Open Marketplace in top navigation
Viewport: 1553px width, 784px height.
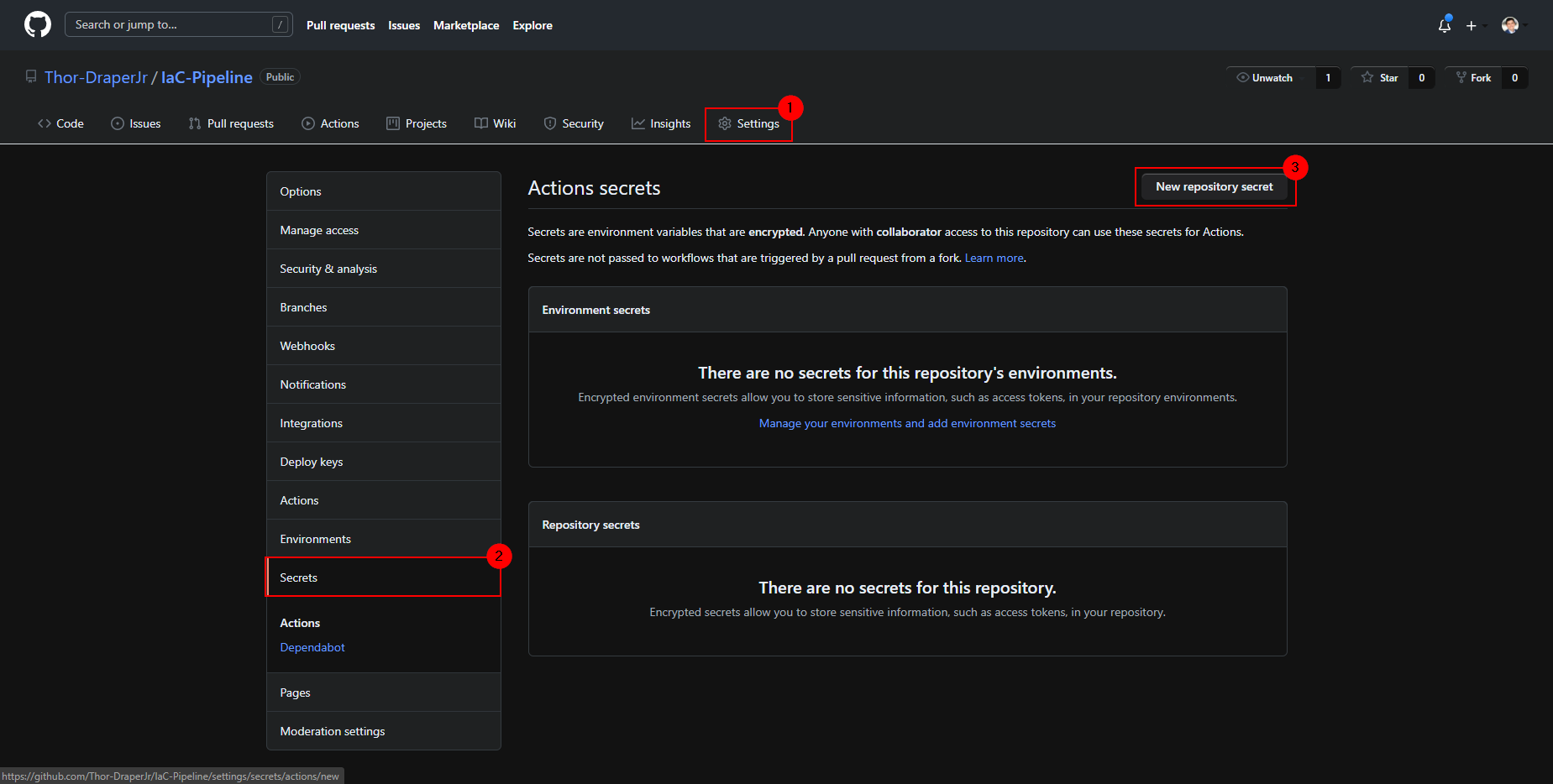coord(466,25)
